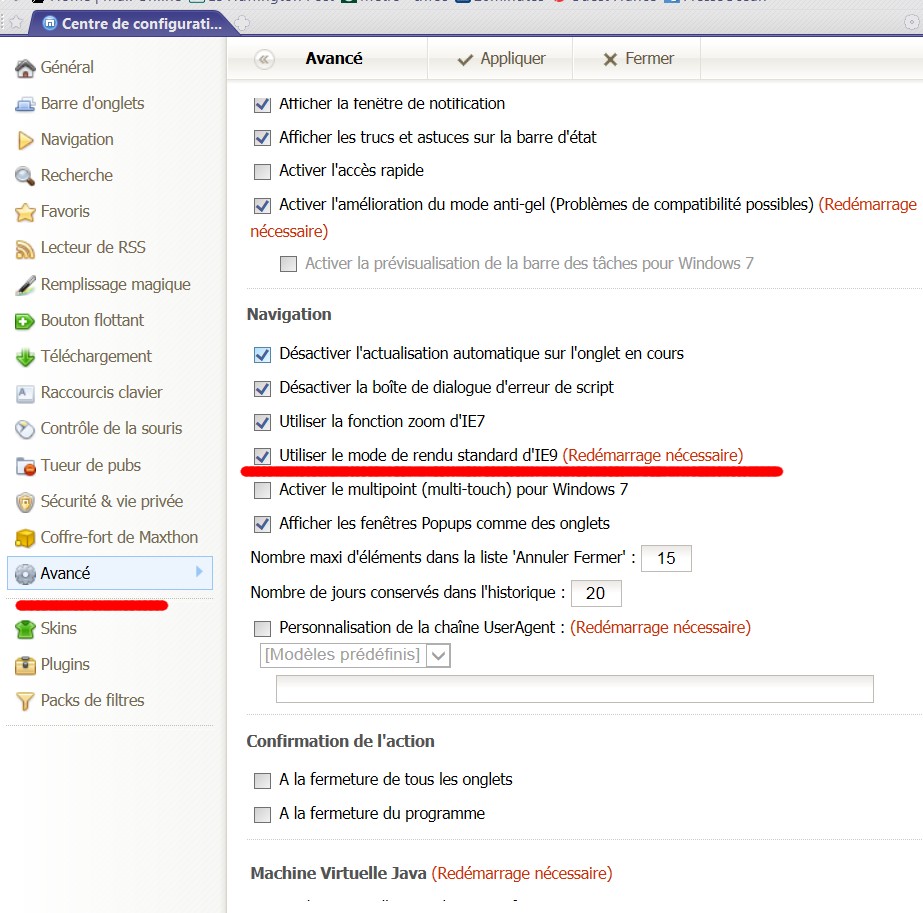Check the Windows 7 taskbar preview option
923x913 pixels.
coord(288,264)
